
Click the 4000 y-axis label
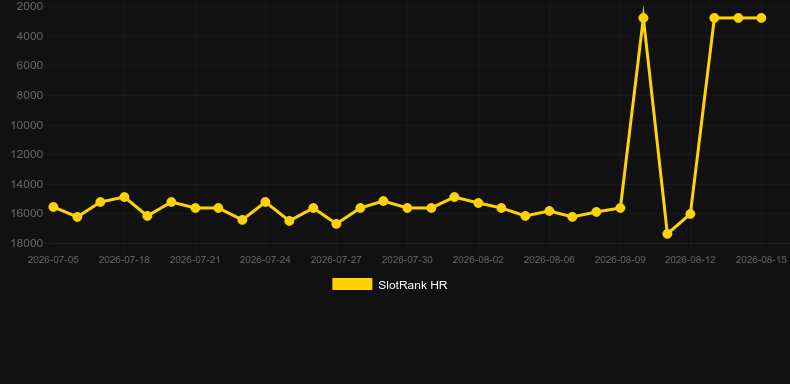point(30,36)
